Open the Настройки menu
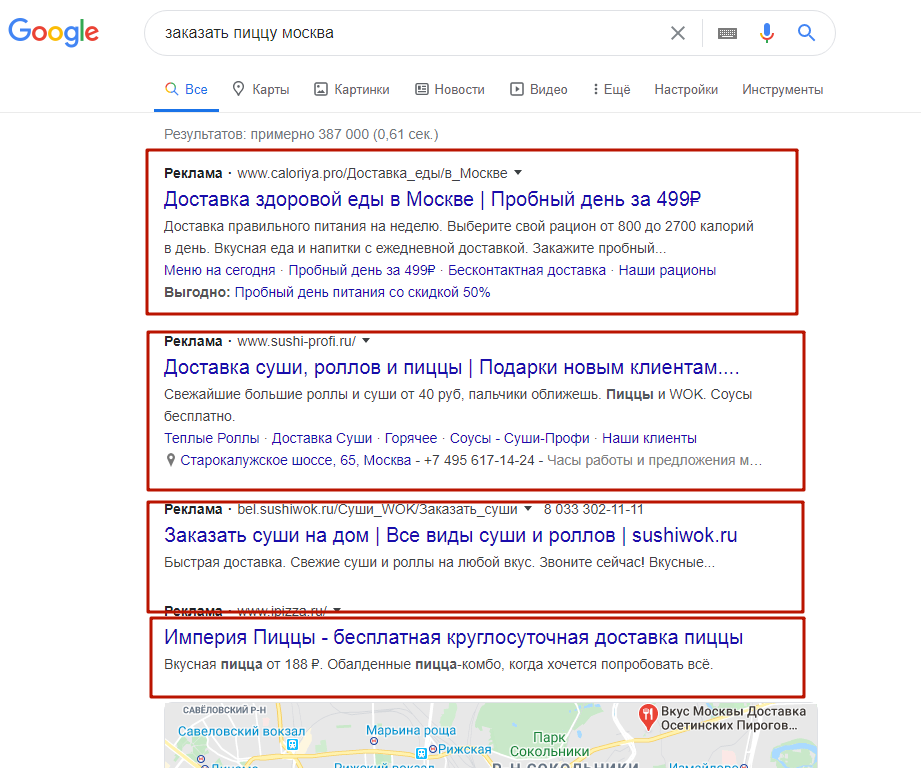 tap(686, 89)
